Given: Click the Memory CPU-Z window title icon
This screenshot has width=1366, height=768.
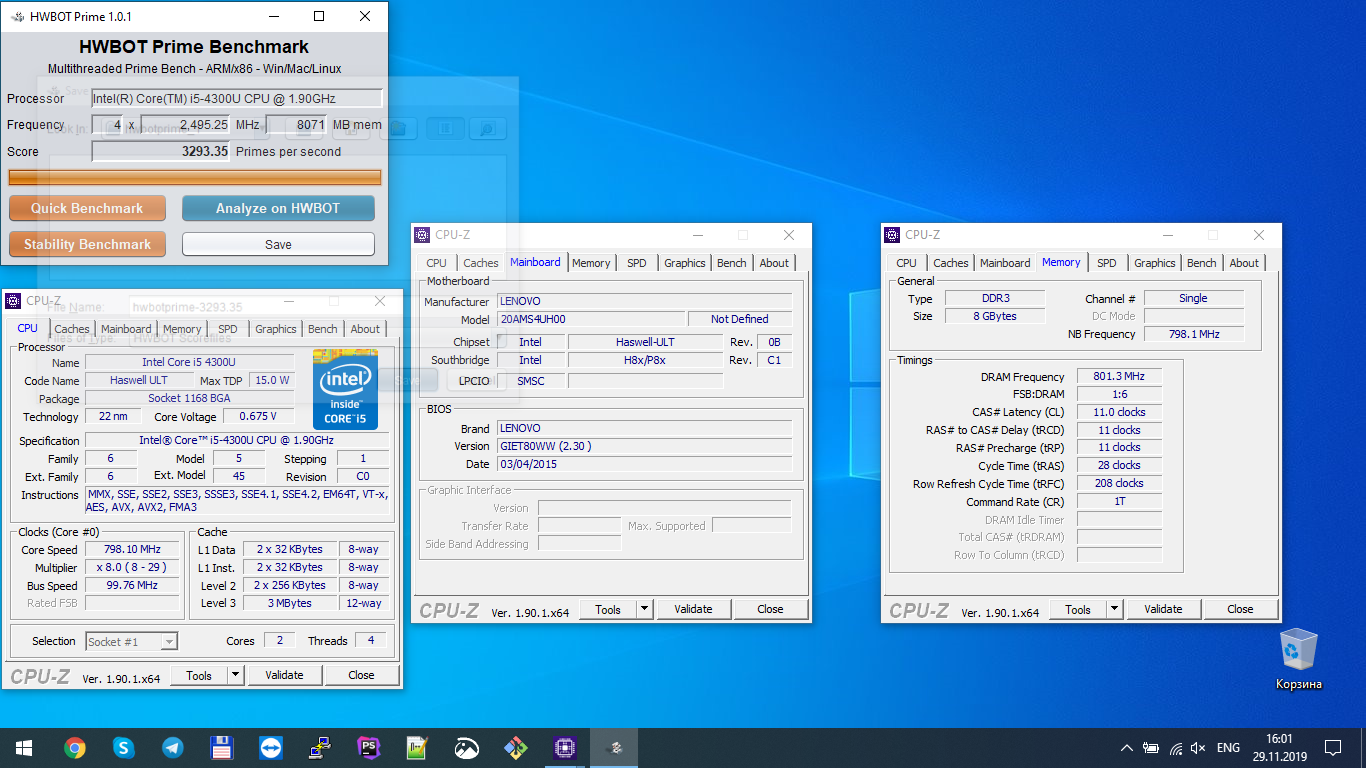Looking at the screenshot, I should pyautogui.click(x=892, y=235).
